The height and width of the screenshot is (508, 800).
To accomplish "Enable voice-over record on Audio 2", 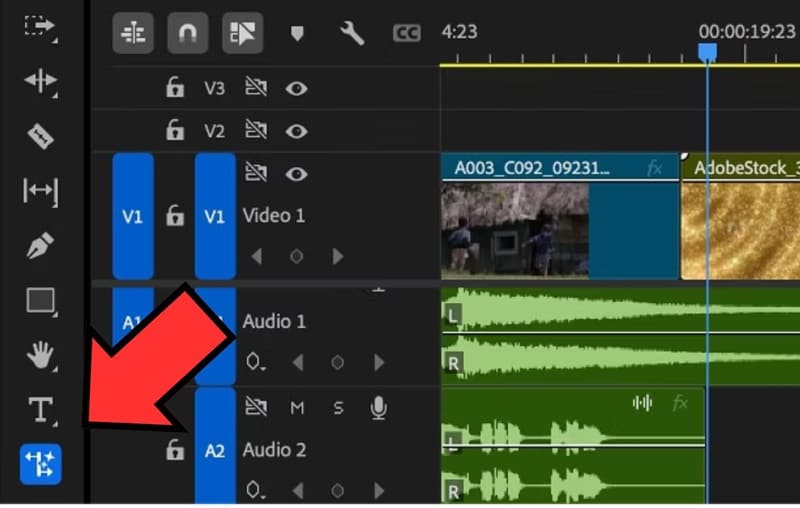I will point(378,408).
